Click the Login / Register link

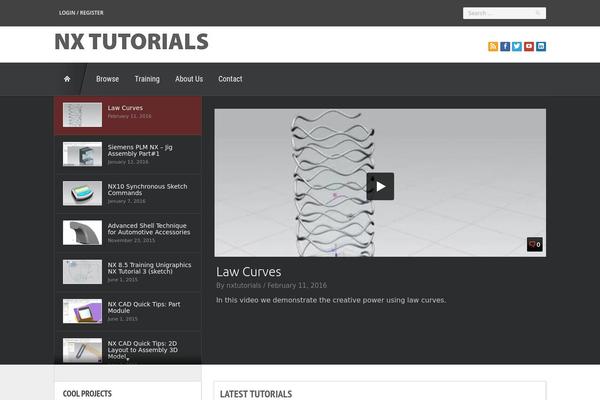point(81,13)
